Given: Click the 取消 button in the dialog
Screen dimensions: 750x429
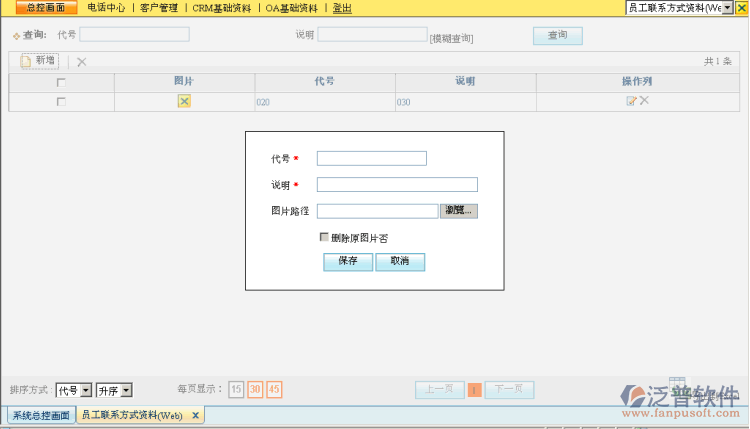Looking at the screenshot, I should (400, 262).
